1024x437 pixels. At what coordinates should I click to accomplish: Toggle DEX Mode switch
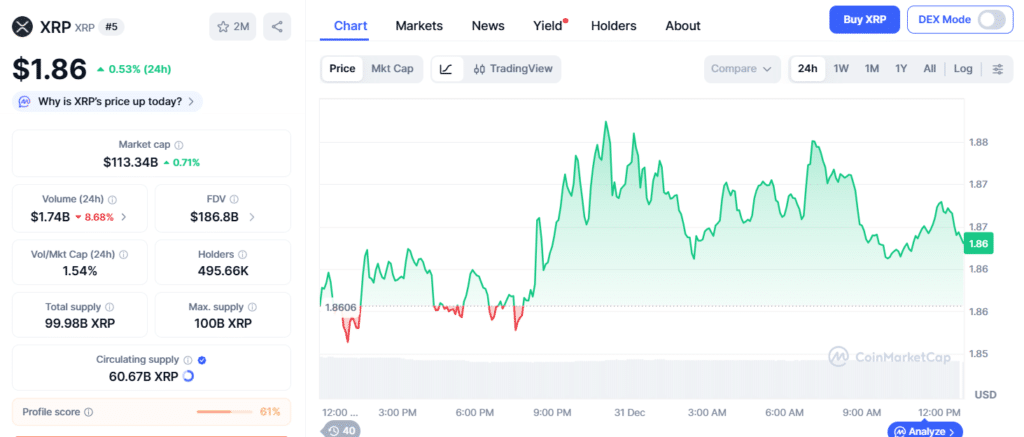[991, 20]
